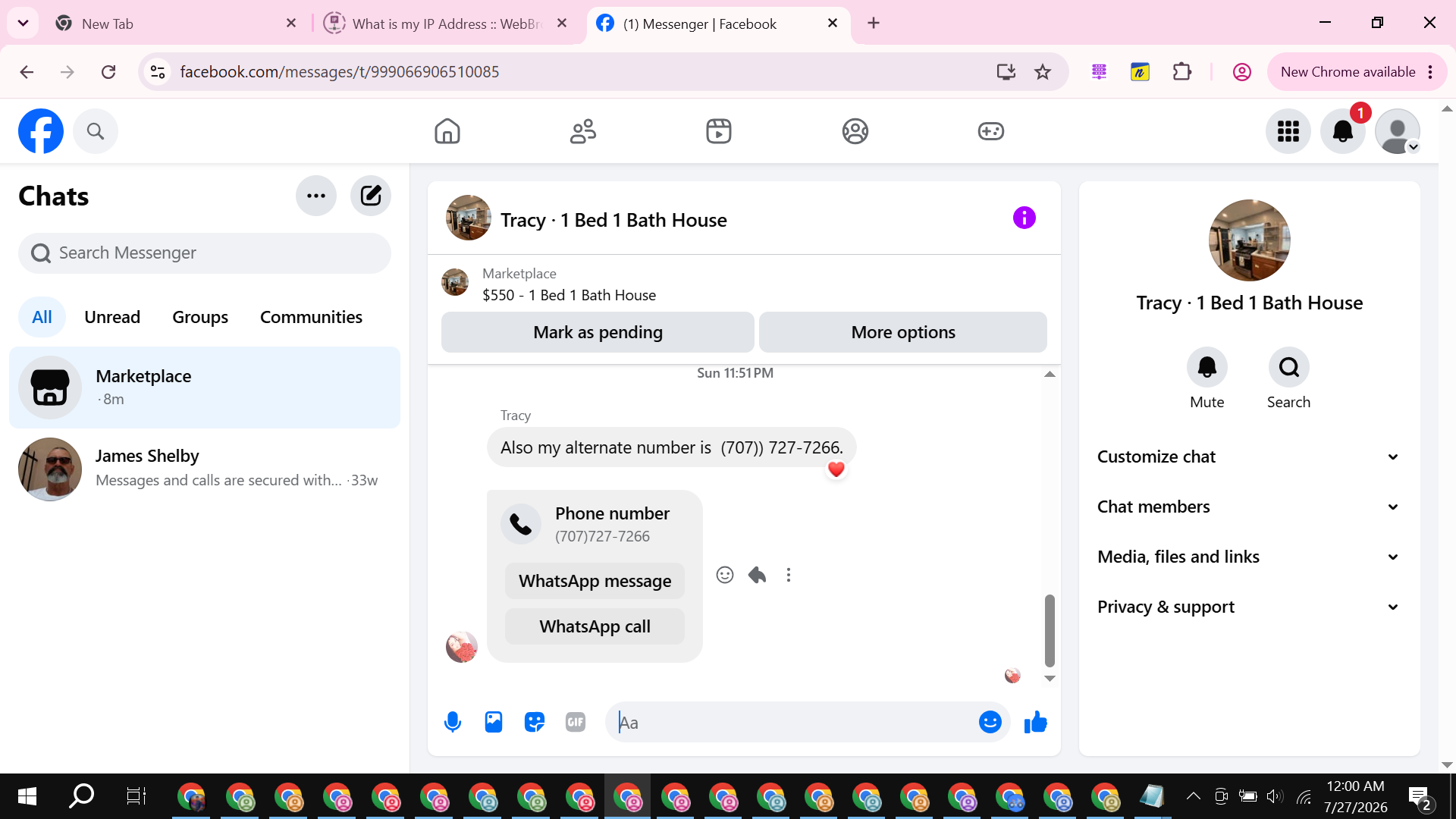Screen dimensions: 1456x819
Task: Switch to the Groups filter
Action: [200, 317]
